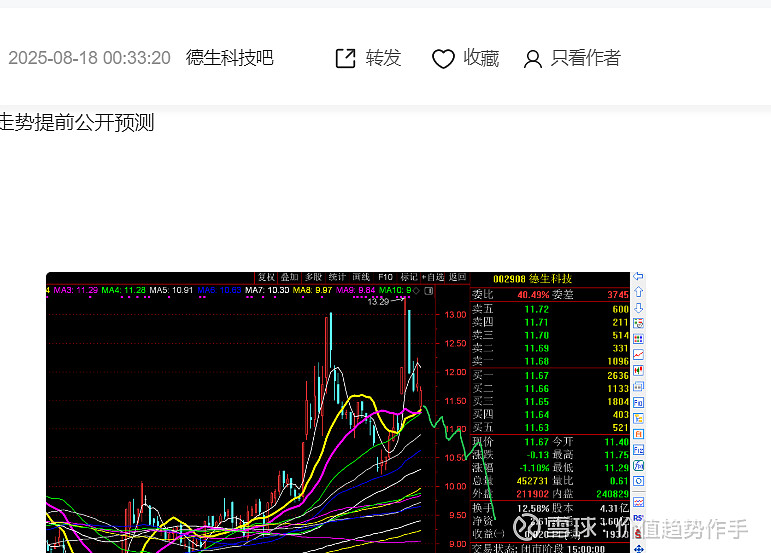Click 返回 to go back
This screenshot has width=771, height=553.
pos(457,277)
